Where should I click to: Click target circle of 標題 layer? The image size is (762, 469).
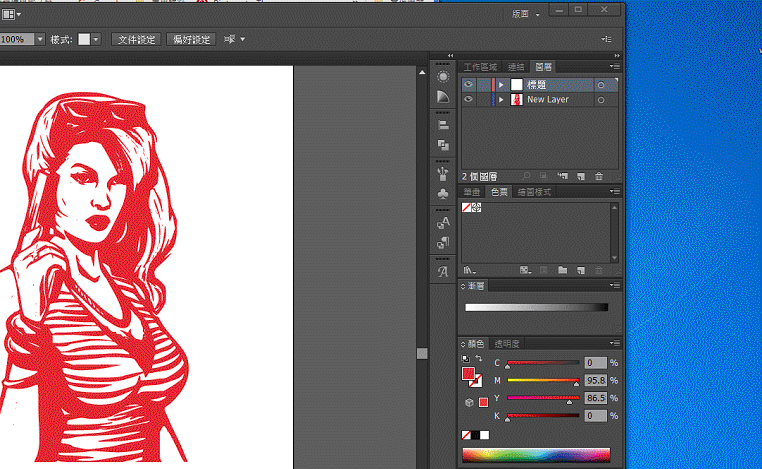point(601,85)
